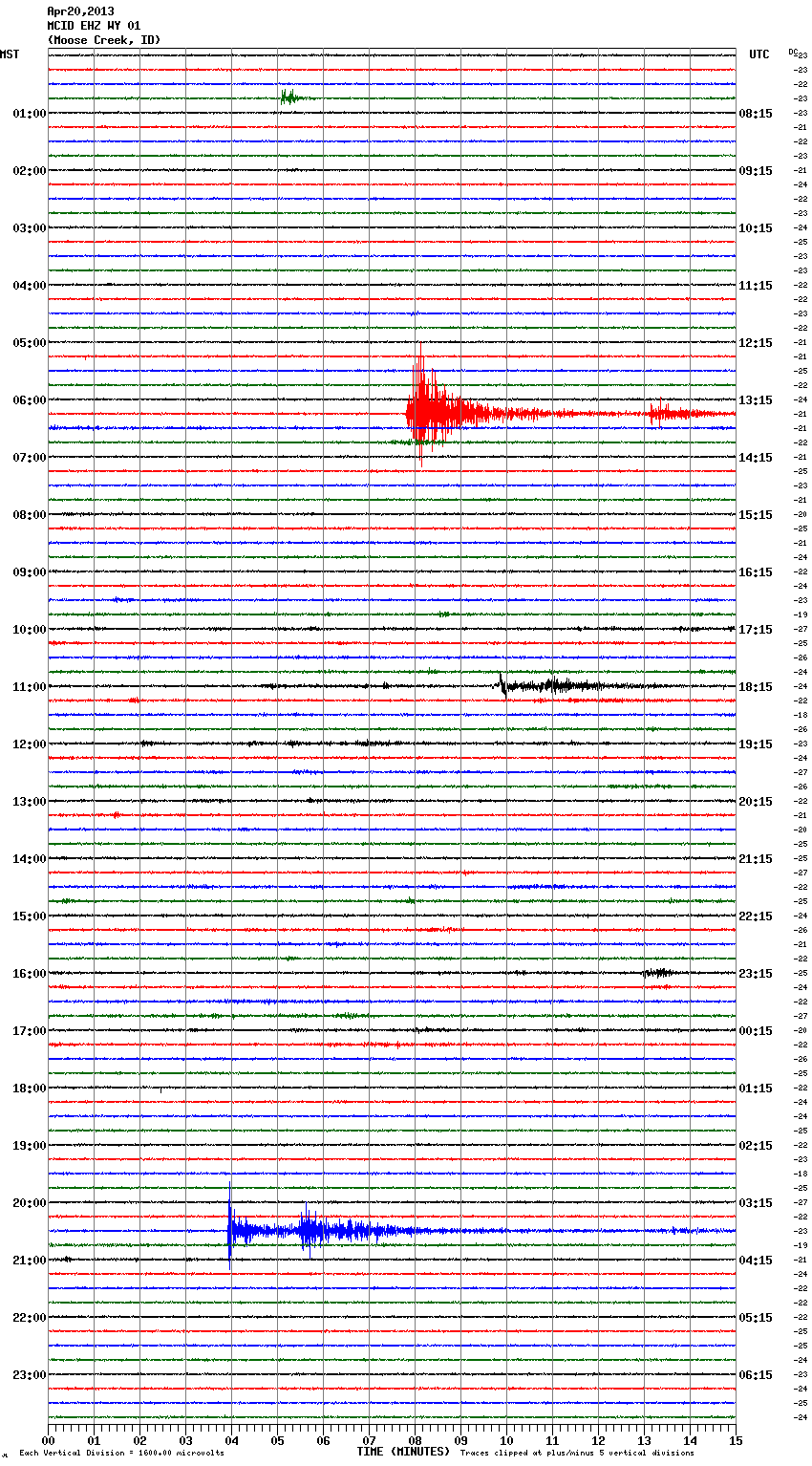Click the MST timezone label
The width and height of the screenshot is (812, 1466).
10,54
